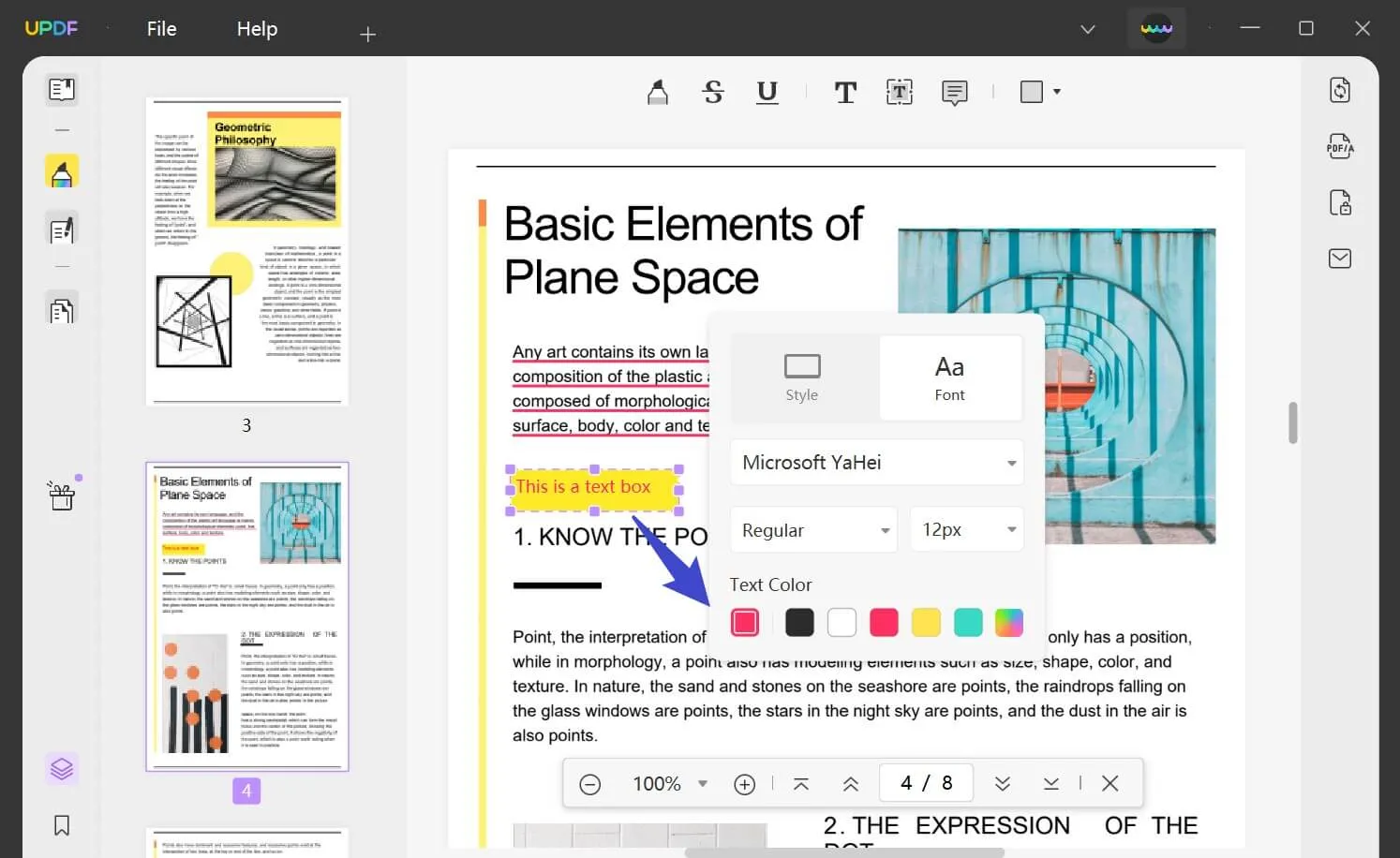Open the File menu

pos(161,28)
